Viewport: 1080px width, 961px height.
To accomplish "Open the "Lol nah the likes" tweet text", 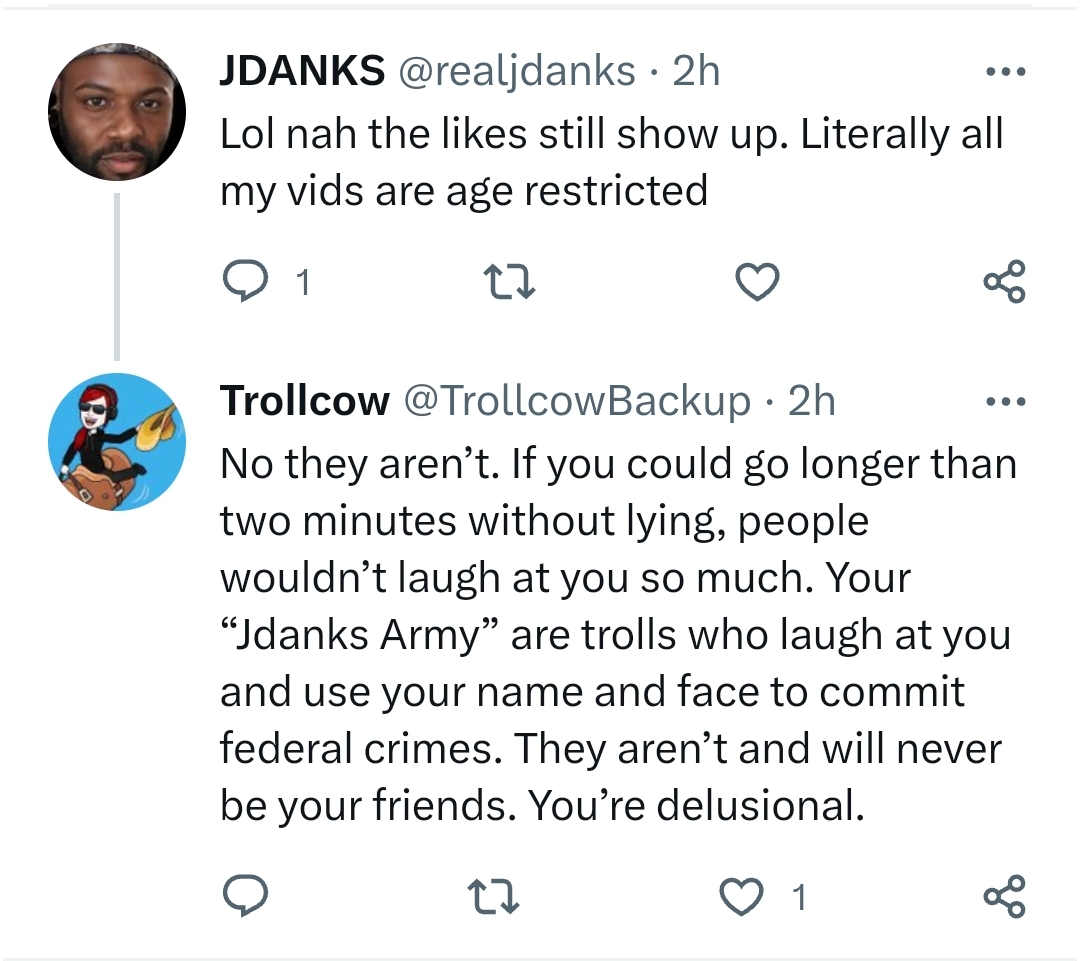I will (610, 161).
